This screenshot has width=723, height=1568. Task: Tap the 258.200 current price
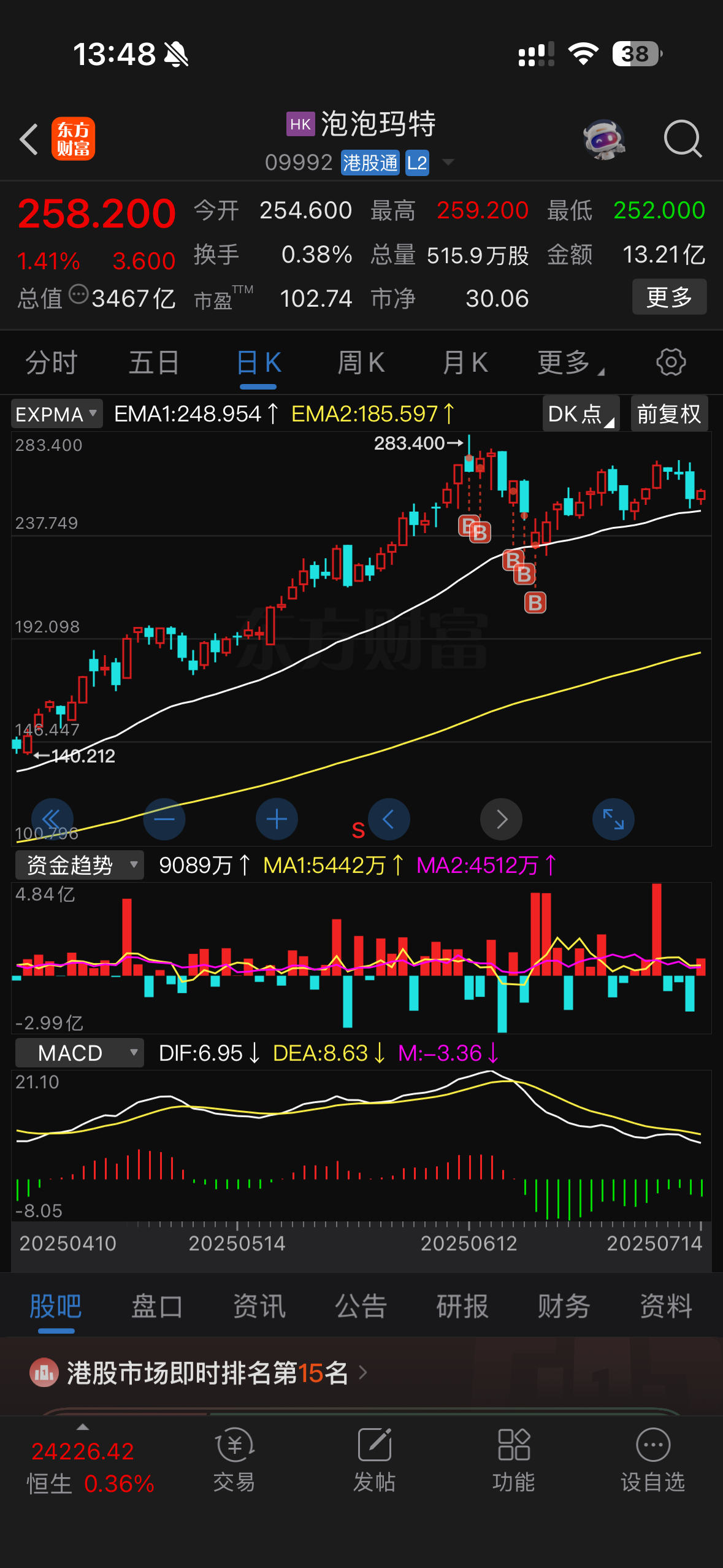(x=97, y=213)
